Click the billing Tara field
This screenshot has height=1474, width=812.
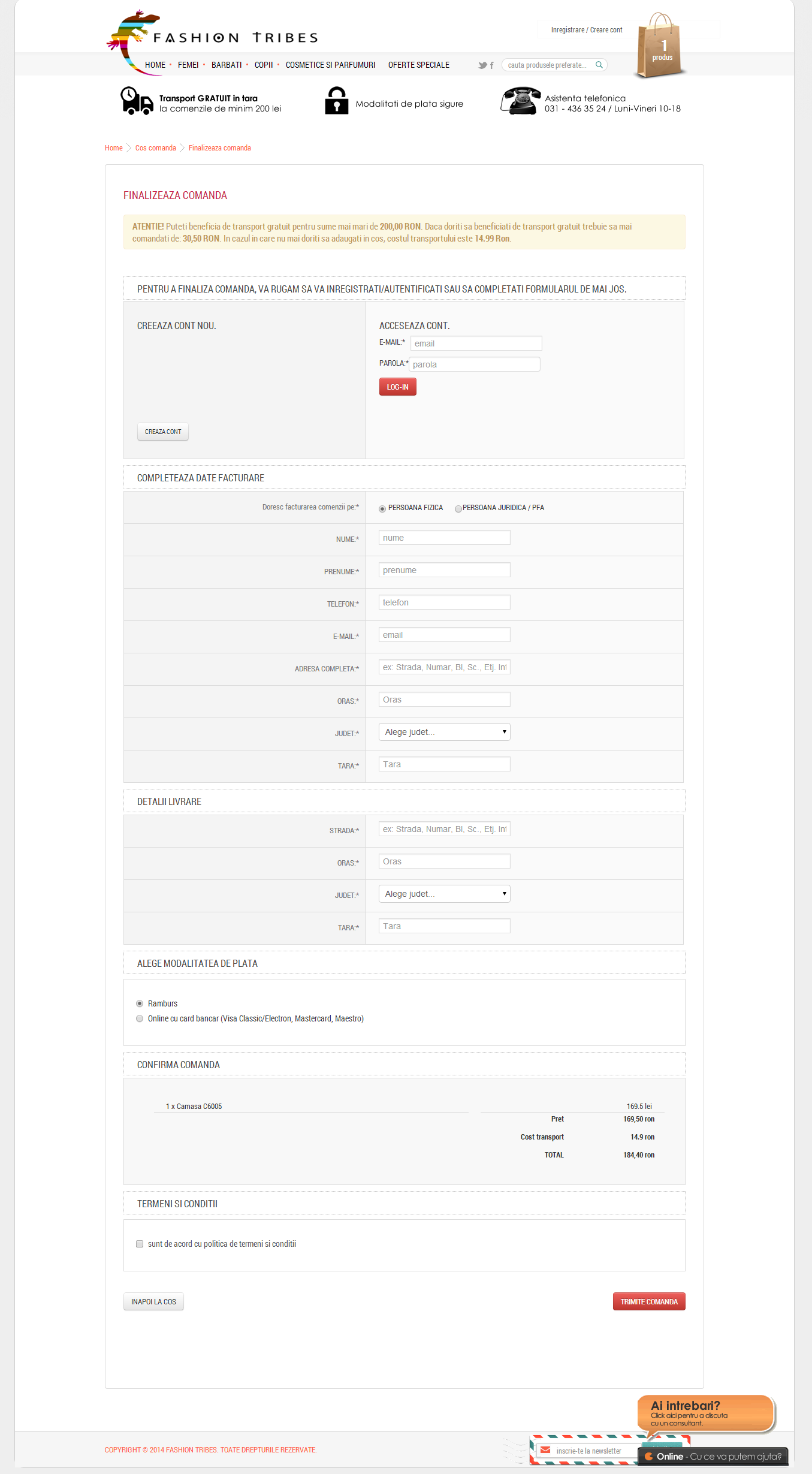click(x=445, y=764)
